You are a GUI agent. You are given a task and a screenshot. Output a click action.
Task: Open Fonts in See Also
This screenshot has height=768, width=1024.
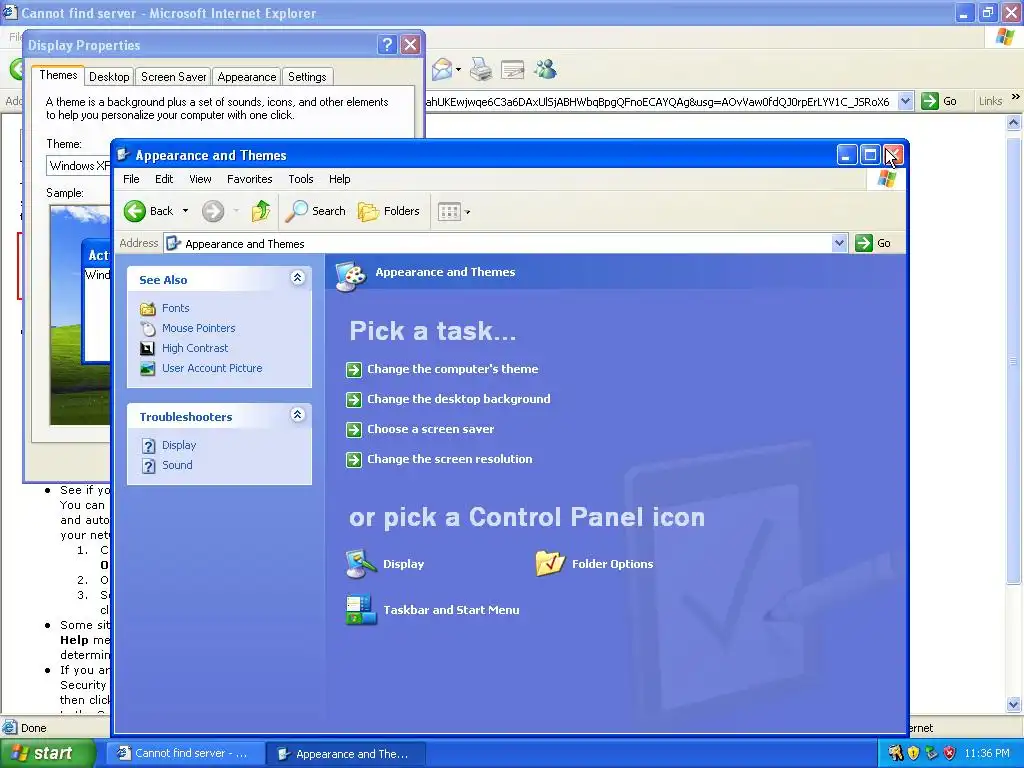(175, 308)
